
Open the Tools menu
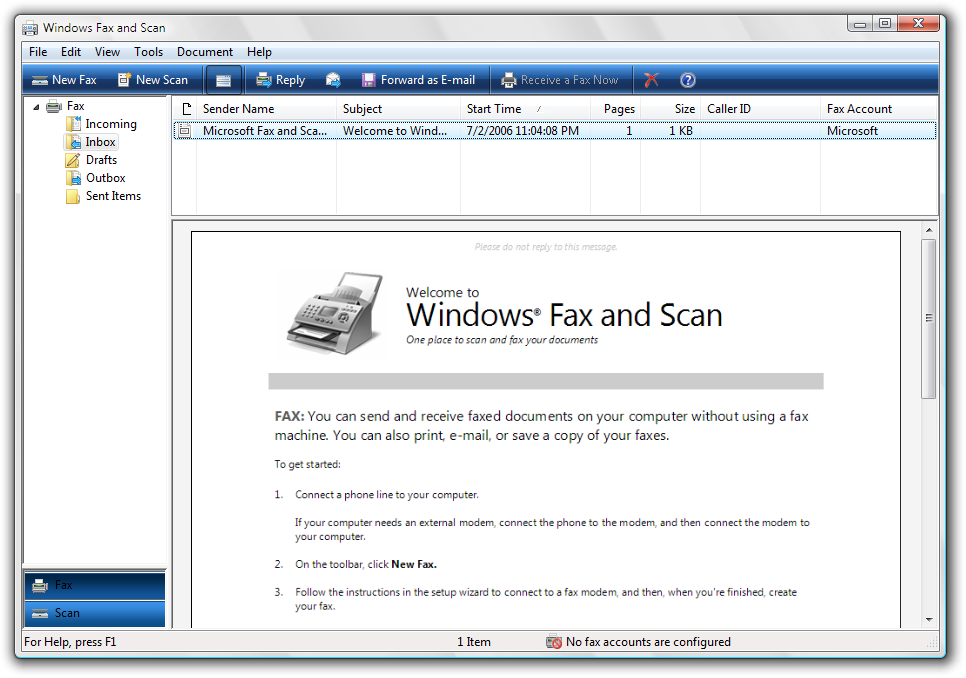[148, 52]
